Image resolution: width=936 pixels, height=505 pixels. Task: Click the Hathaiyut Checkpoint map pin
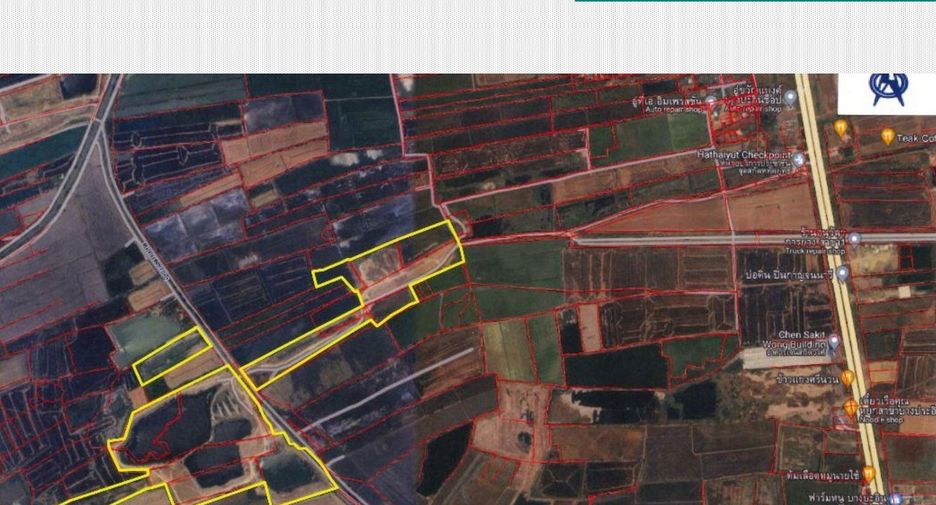[x=799, y=159]
